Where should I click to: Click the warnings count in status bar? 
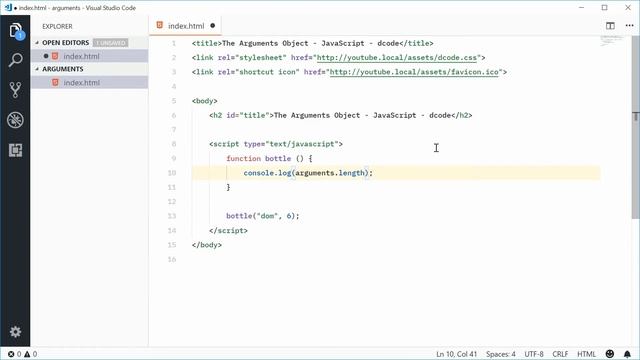pyautogui.click(x=31, y=354)
